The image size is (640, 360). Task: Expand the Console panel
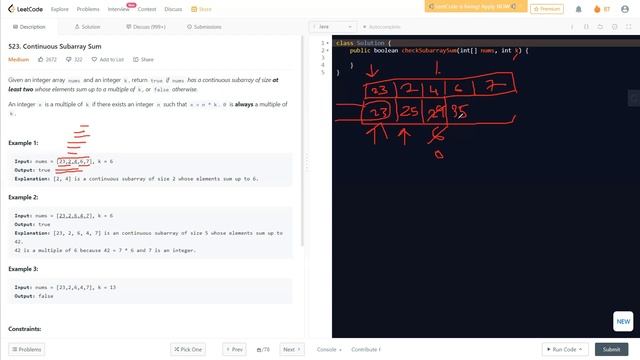329,349
